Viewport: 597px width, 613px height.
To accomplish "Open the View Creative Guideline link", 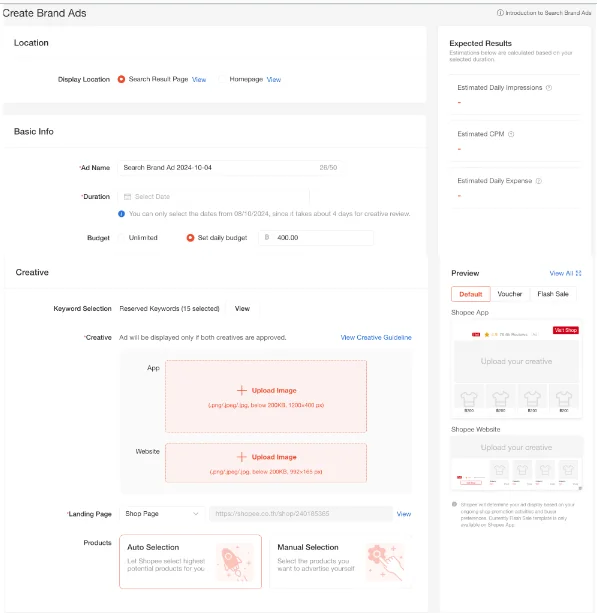I will [x=376, y=337].
